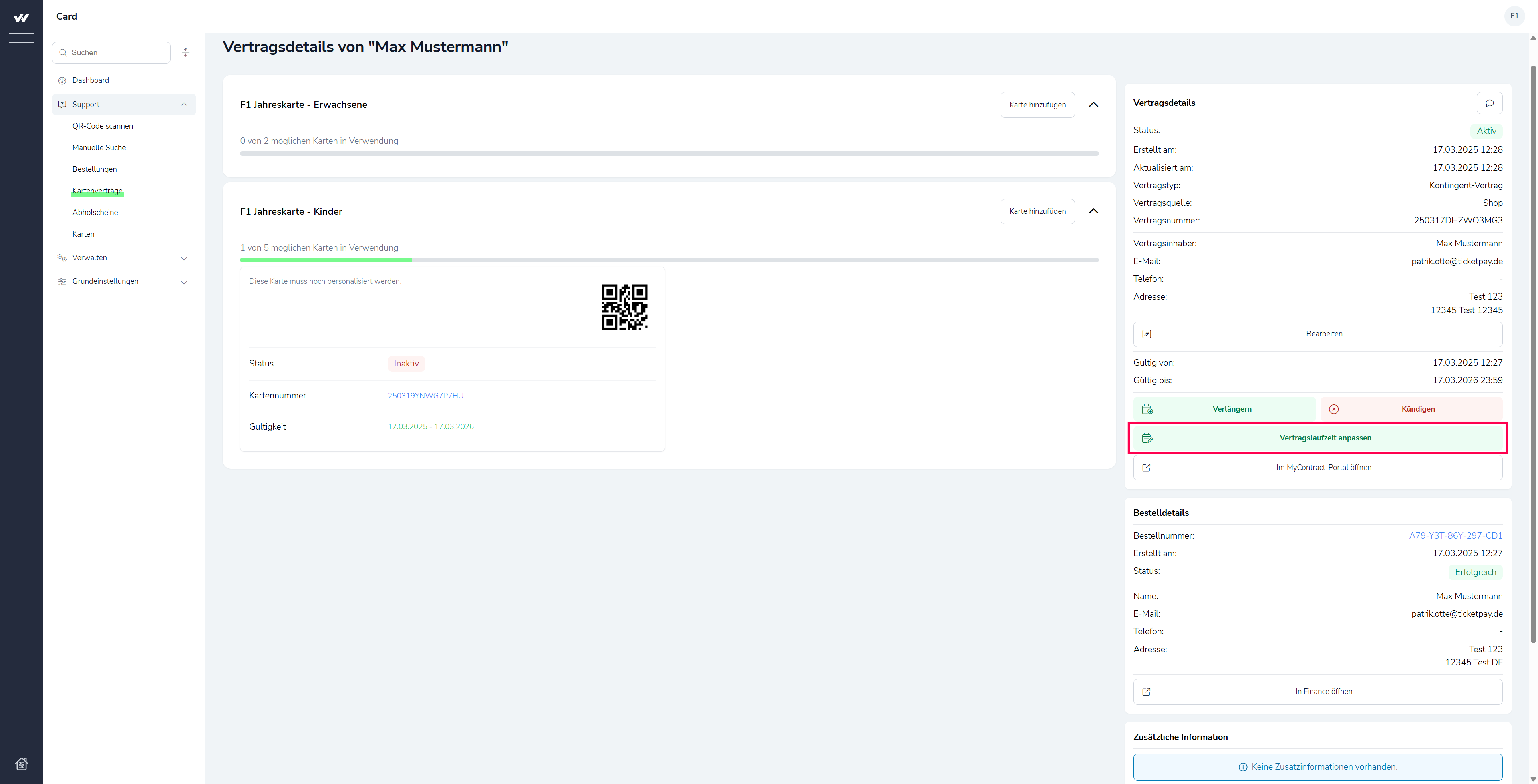Click the sidebar collapse icon beside search
Screen dimensions: 1538x784
click(186, 52)
